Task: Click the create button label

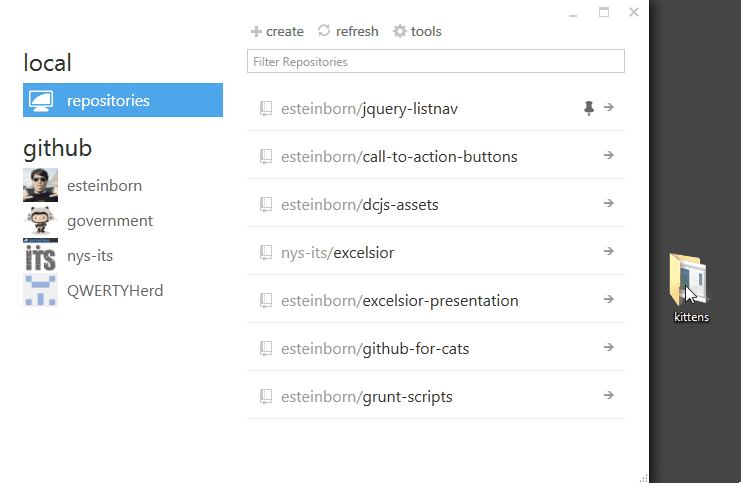Action: [285, 32]
